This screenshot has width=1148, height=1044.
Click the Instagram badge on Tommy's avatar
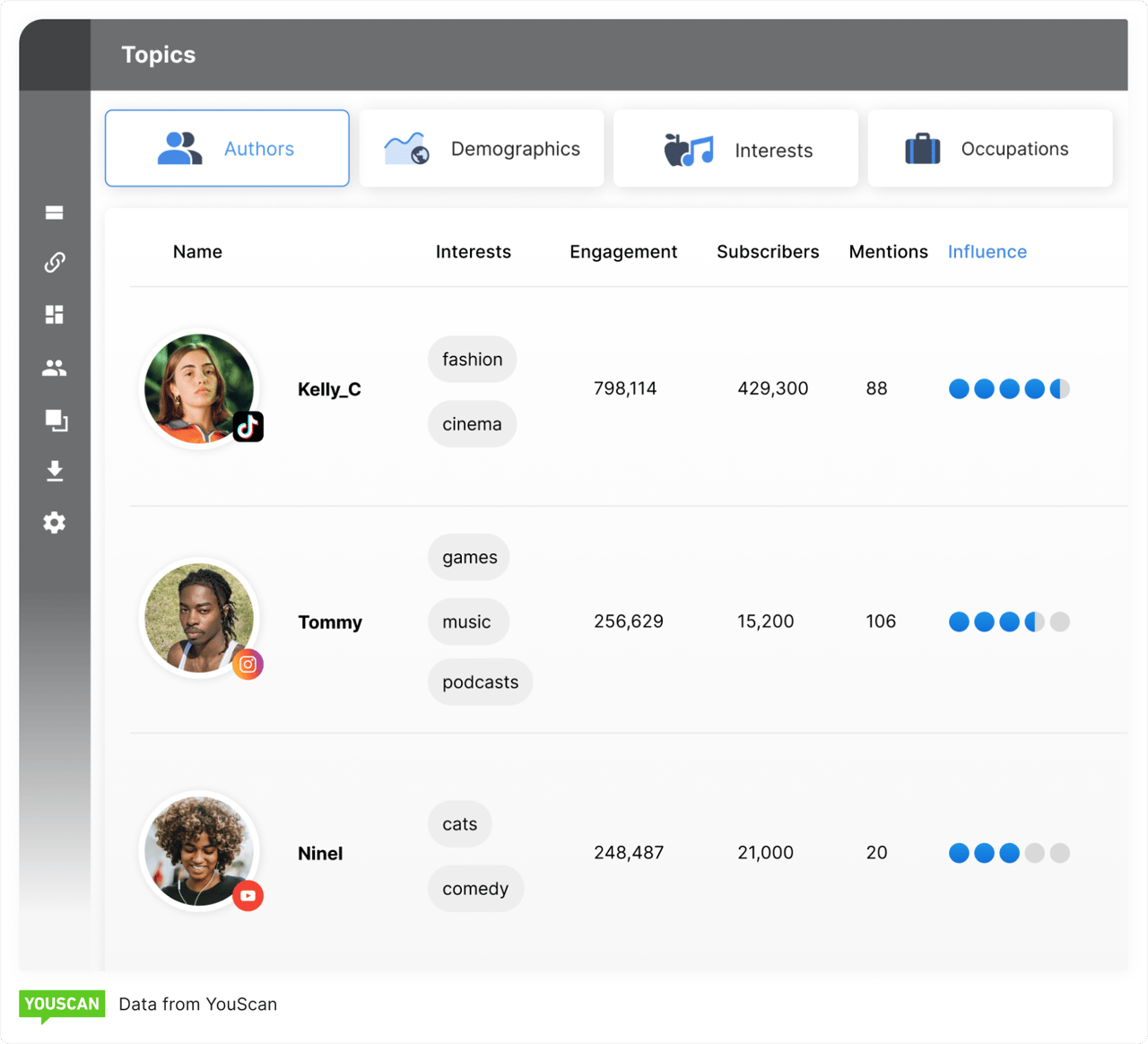[248, 665]
